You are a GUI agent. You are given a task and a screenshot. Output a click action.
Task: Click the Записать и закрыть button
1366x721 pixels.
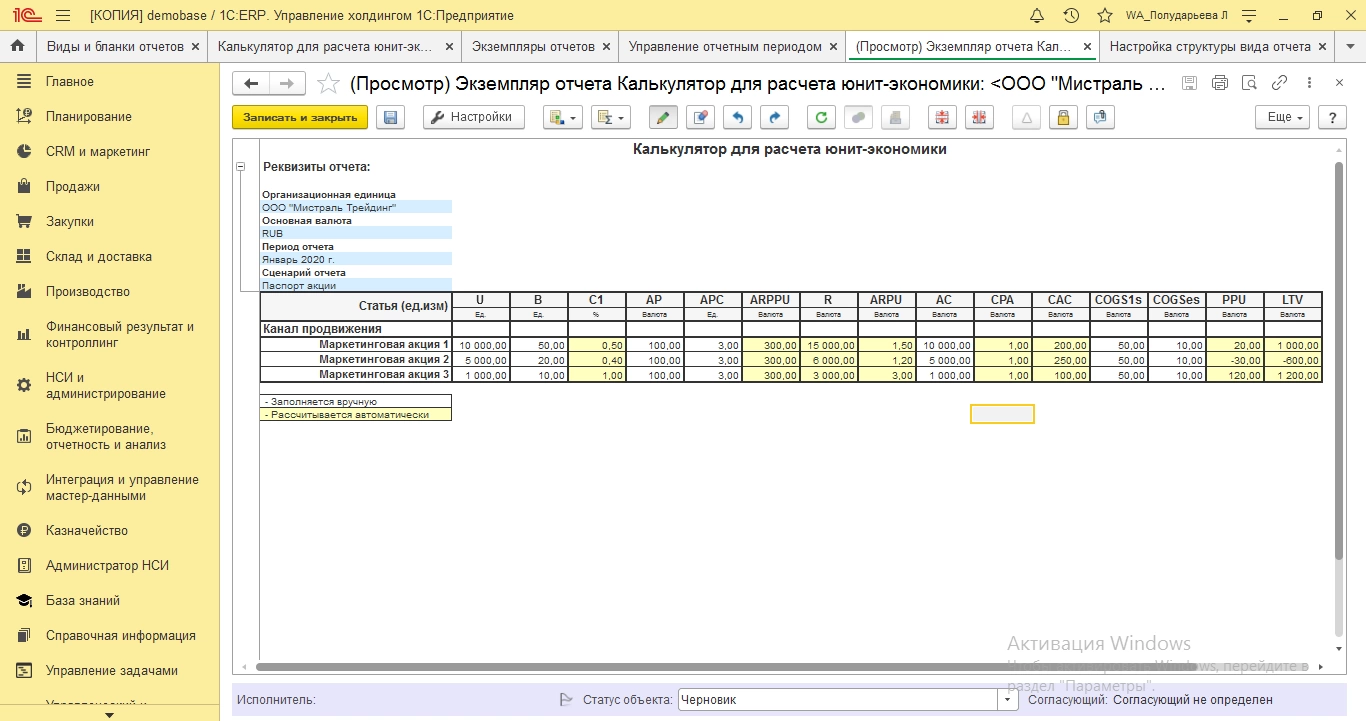point(300,118)
